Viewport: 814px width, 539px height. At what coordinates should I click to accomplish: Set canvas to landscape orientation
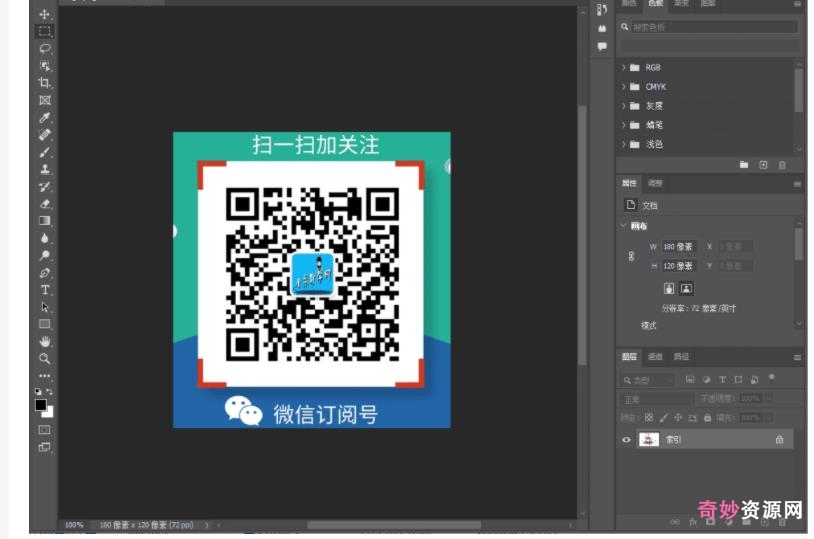[x=686, y=288]
